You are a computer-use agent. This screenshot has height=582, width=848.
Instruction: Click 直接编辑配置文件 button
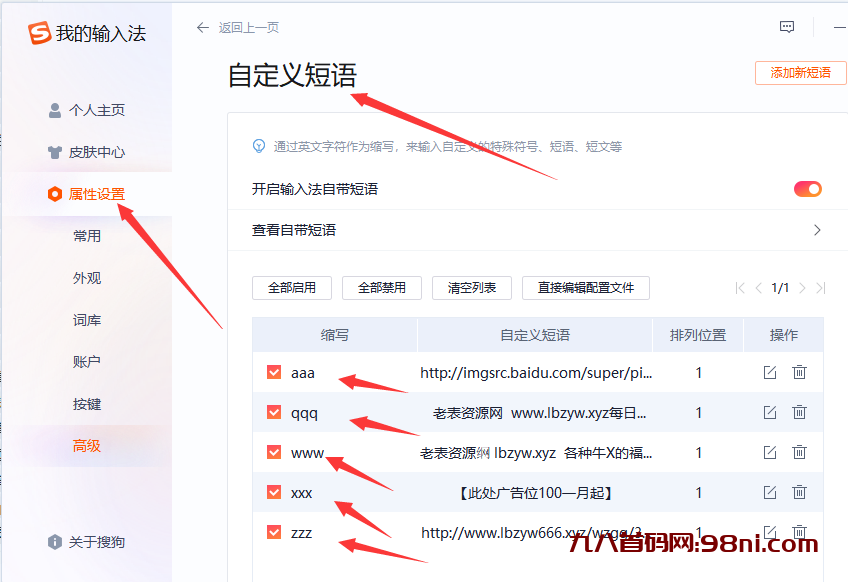[585, 288]
